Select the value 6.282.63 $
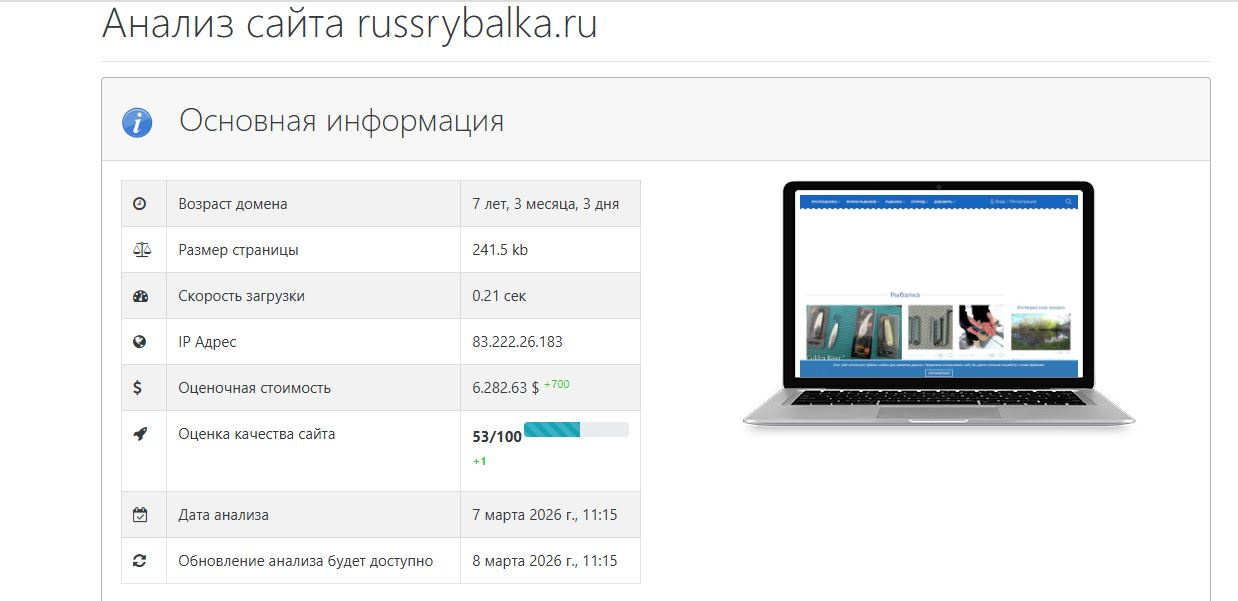 (x=506, y=388)
